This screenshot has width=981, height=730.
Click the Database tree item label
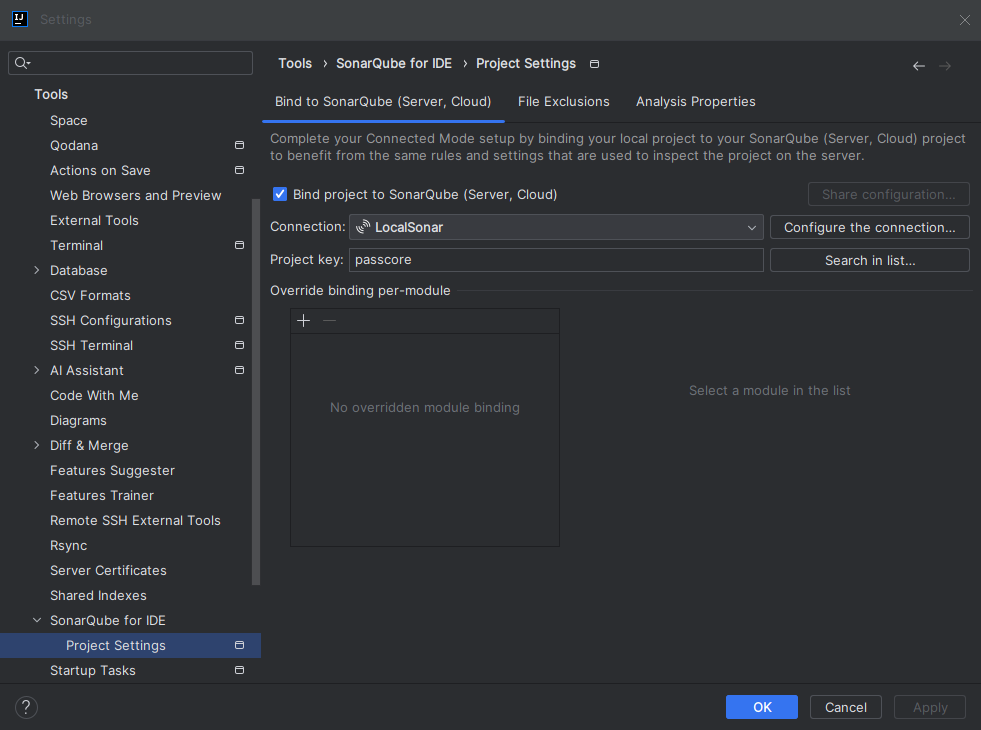point(79,271)
